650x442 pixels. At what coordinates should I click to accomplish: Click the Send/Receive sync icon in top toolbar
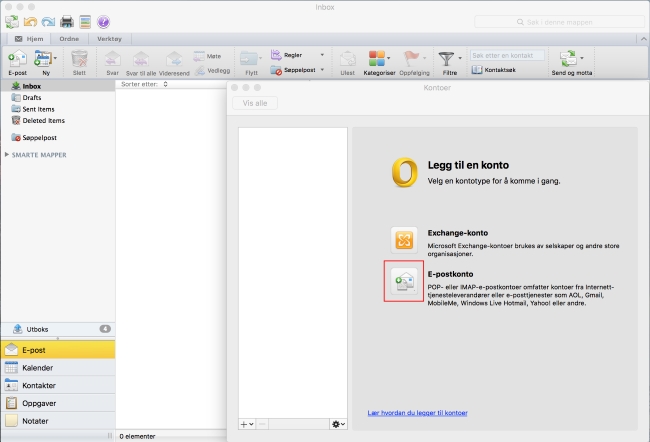click(x=12, y=22)
